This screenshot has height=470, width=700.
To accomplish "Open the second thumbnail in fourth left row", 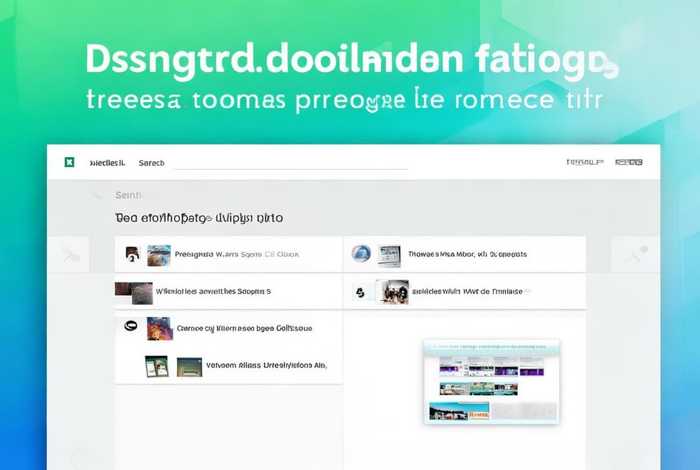I will point(189,366).
